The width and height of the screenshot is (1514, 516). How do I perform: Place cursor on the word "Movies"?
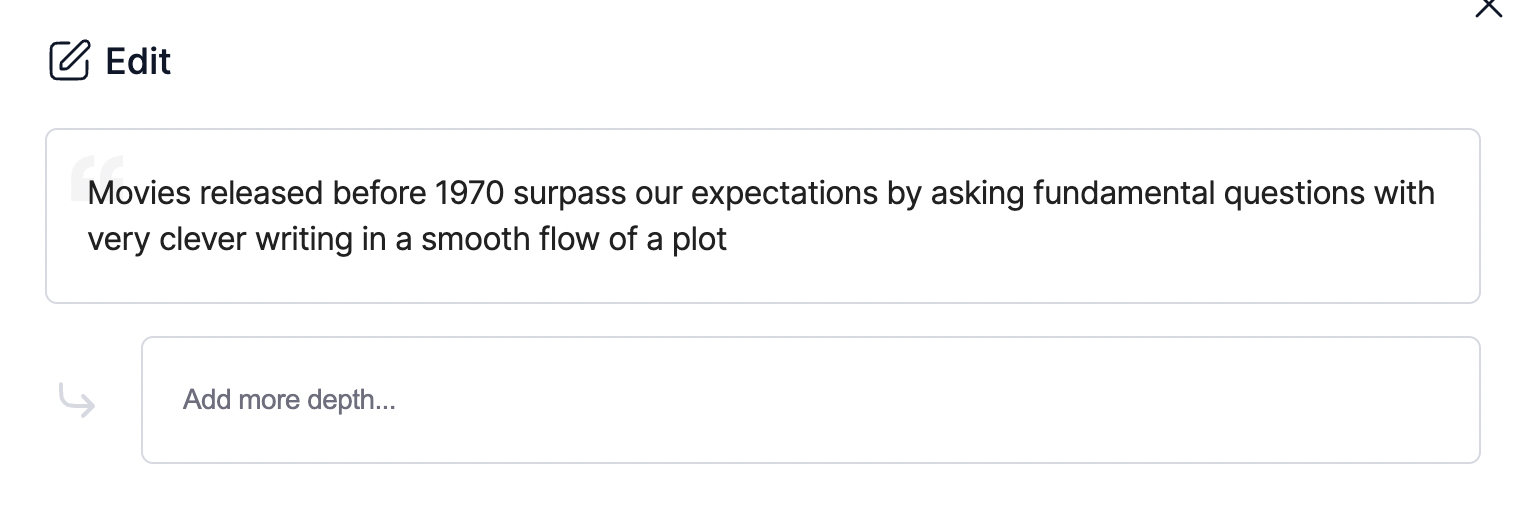point(139,193)
